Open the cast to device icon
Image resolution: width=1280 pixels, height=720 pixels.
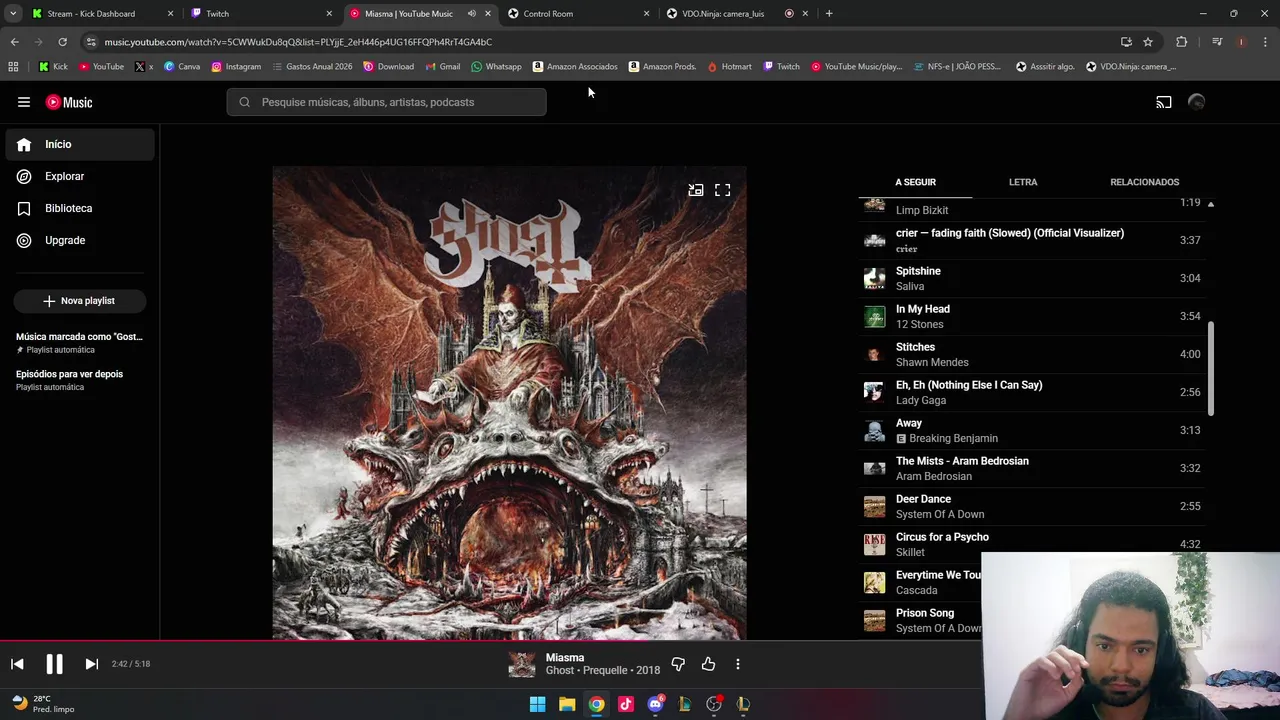(1164, 102)
